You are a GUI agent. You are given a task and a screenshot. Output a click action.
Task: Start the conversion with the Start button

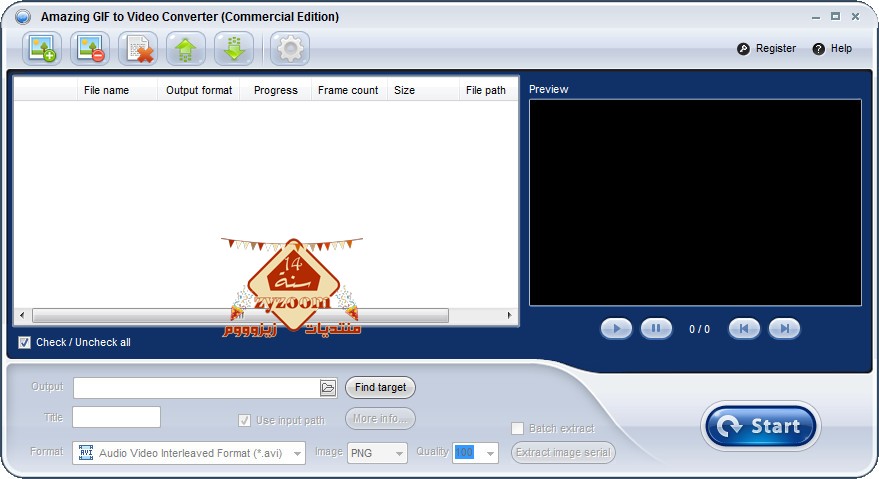[x=761, y=426]
